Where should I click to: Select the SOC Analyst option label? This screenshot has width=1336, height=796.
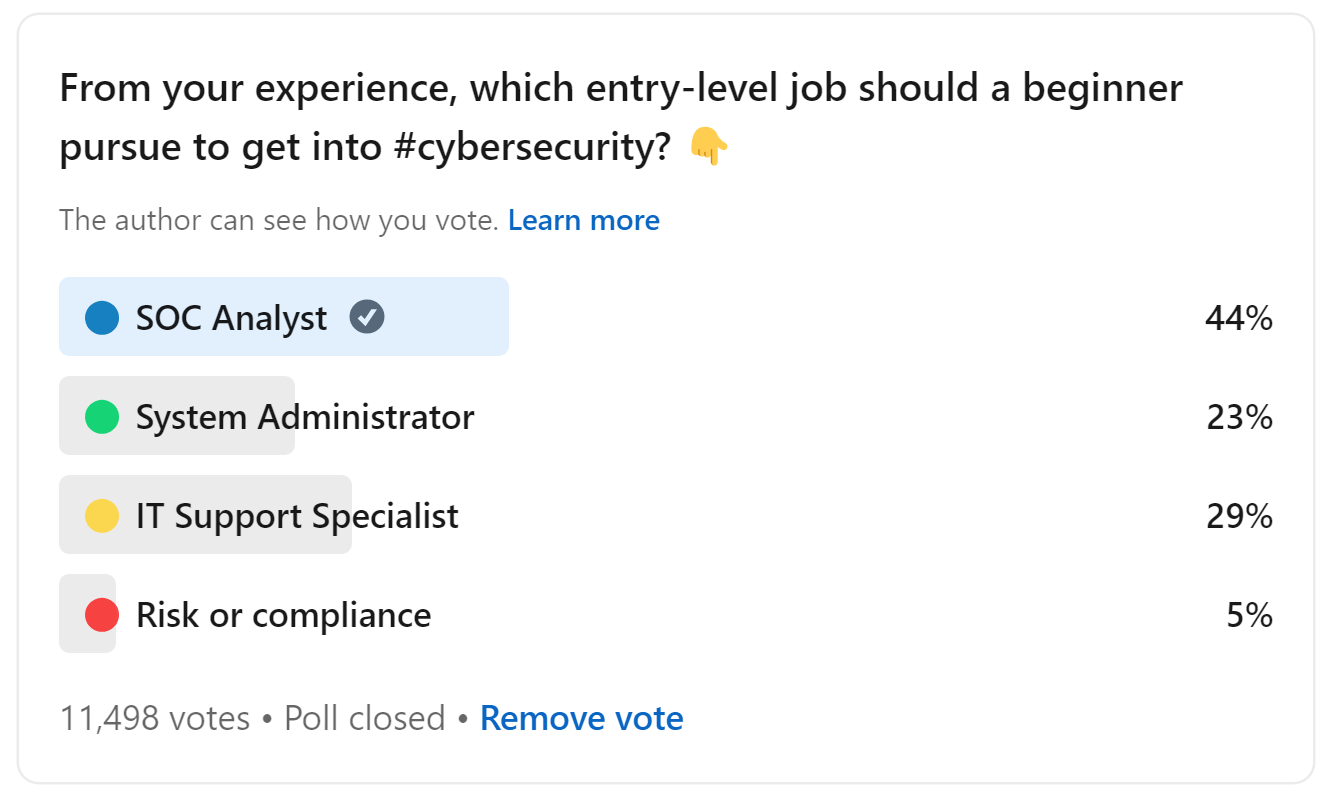click(x=231, y=318)
